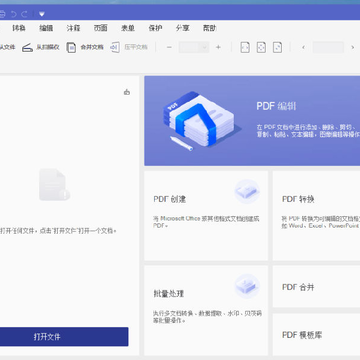Click the redo arrow in the title bar
This screenshot has width=360, height=360.
(24, 14)
